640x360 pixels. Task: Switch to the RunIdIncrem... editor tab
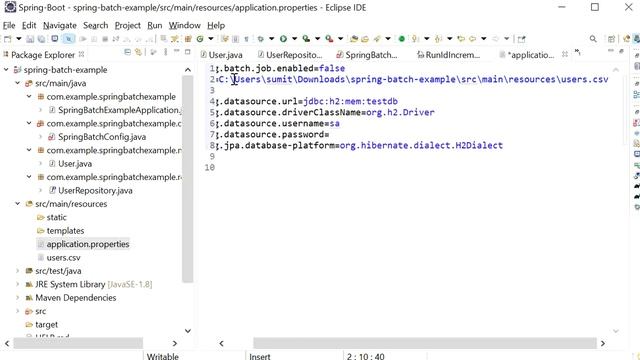(x=449, y=55)
